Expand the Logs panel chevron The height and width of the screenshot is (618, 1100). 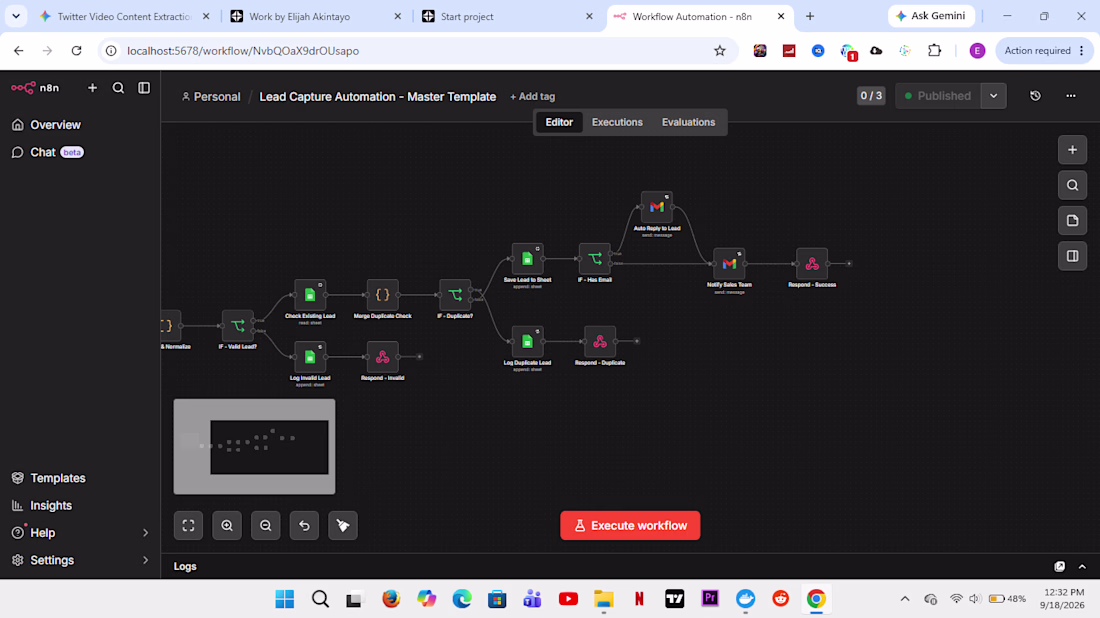[1082, 566]
